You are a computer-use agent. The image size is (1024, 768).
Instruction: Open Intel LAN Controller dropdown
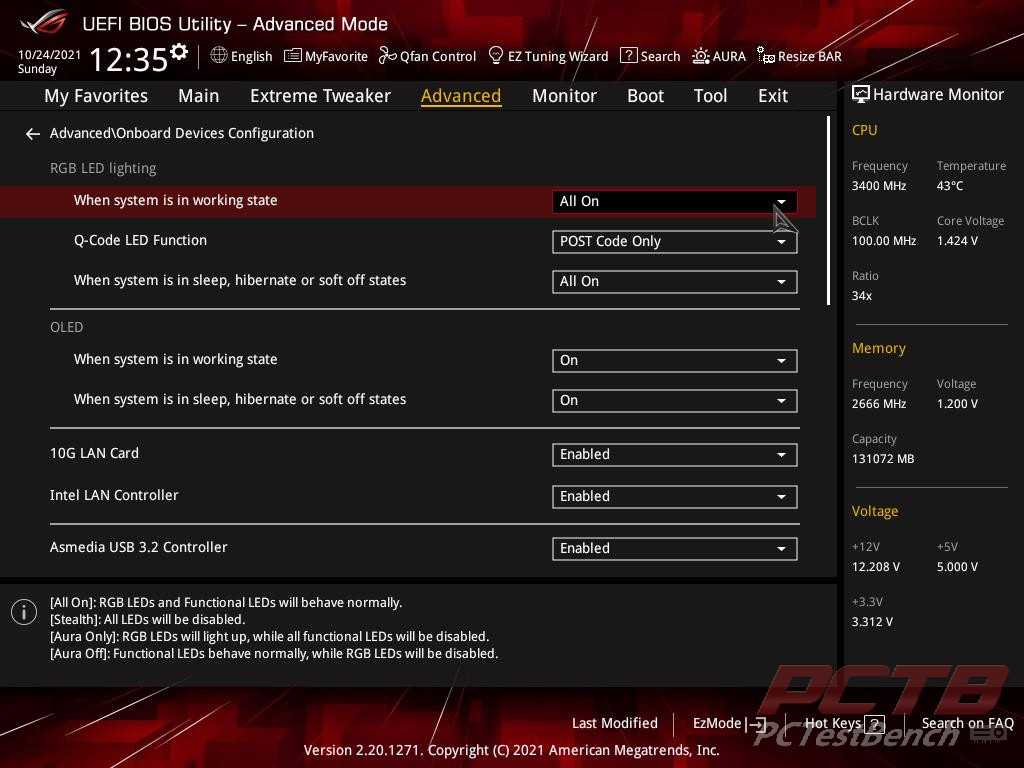click(x=675, y=496)
